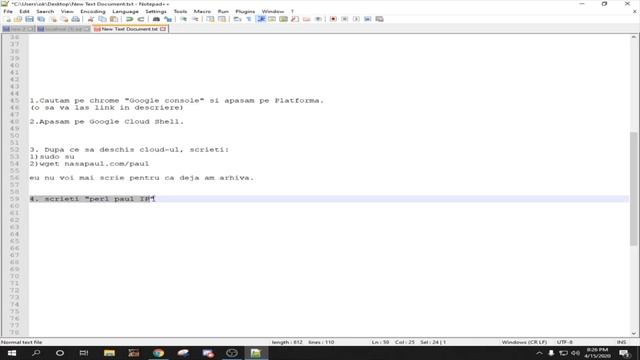The width and height of the screenshot is (640, 360).
Task: Save the document with the Save icon
Action: click(x=29, y=19)
